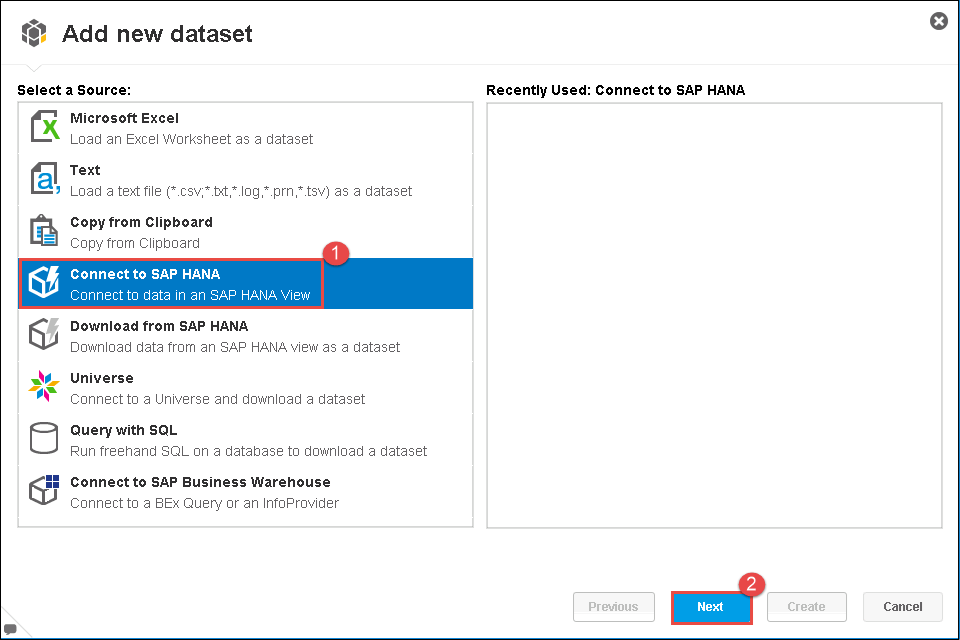The width and height of the screenshot is (960, 640).
Task: Select 'Download from SAP HANA' title
Action: tap(158, 326)
